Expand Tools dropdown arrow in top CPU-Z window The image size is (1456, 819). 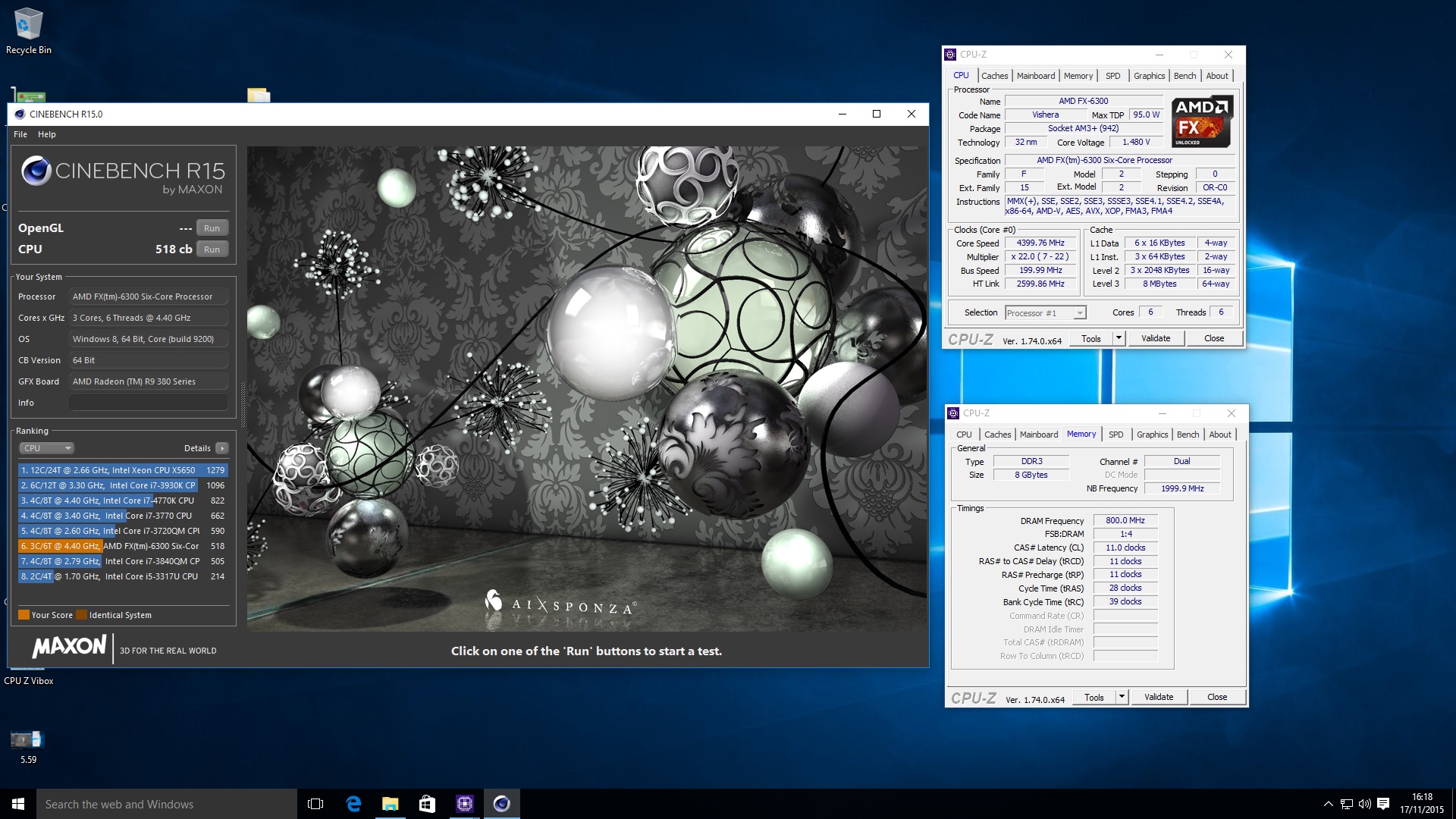1119,339
